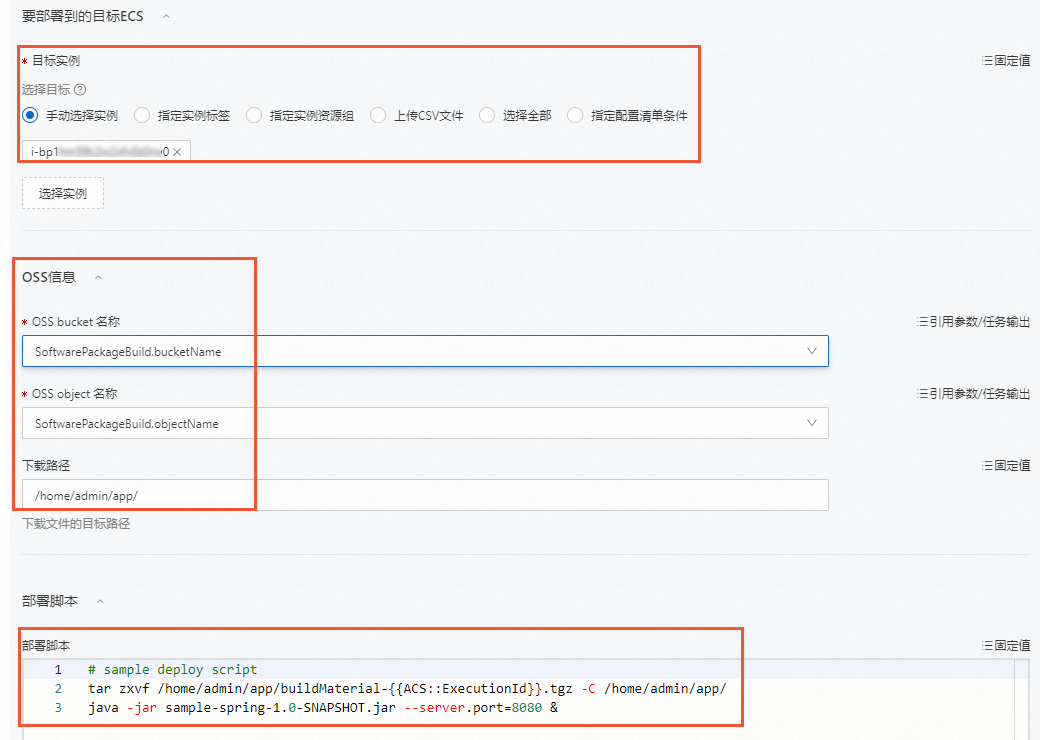Toggle 固定值 for 下载路径
1040x740 pixels.
click(1006, 465)
